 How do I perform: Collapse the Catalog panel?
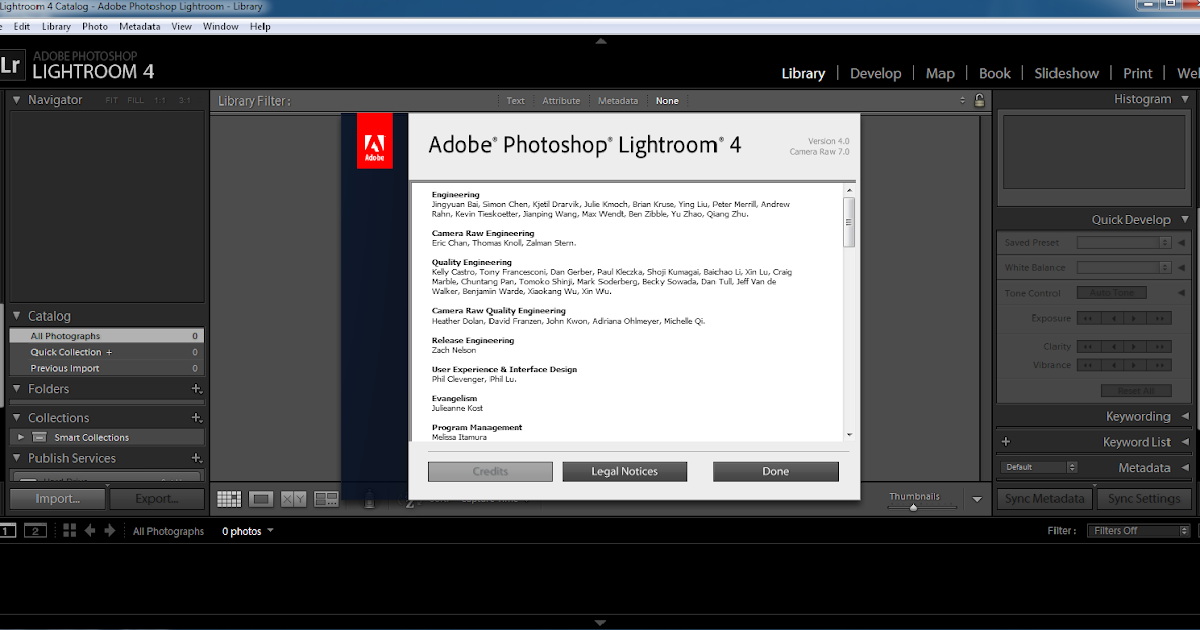(17, 316)
